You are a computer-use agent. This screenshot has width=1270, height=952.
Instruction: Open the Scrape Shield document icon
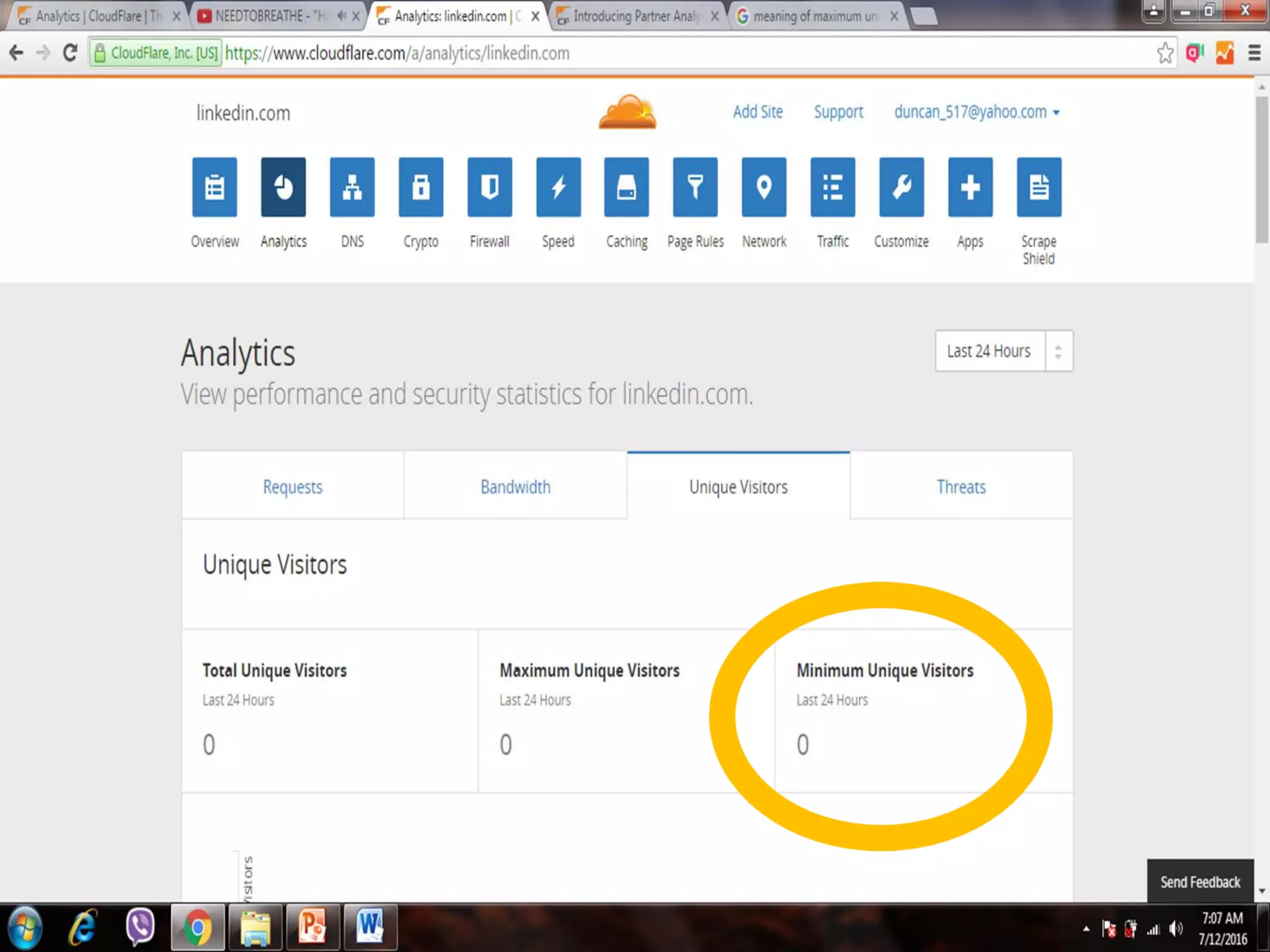coord(1039,187)
